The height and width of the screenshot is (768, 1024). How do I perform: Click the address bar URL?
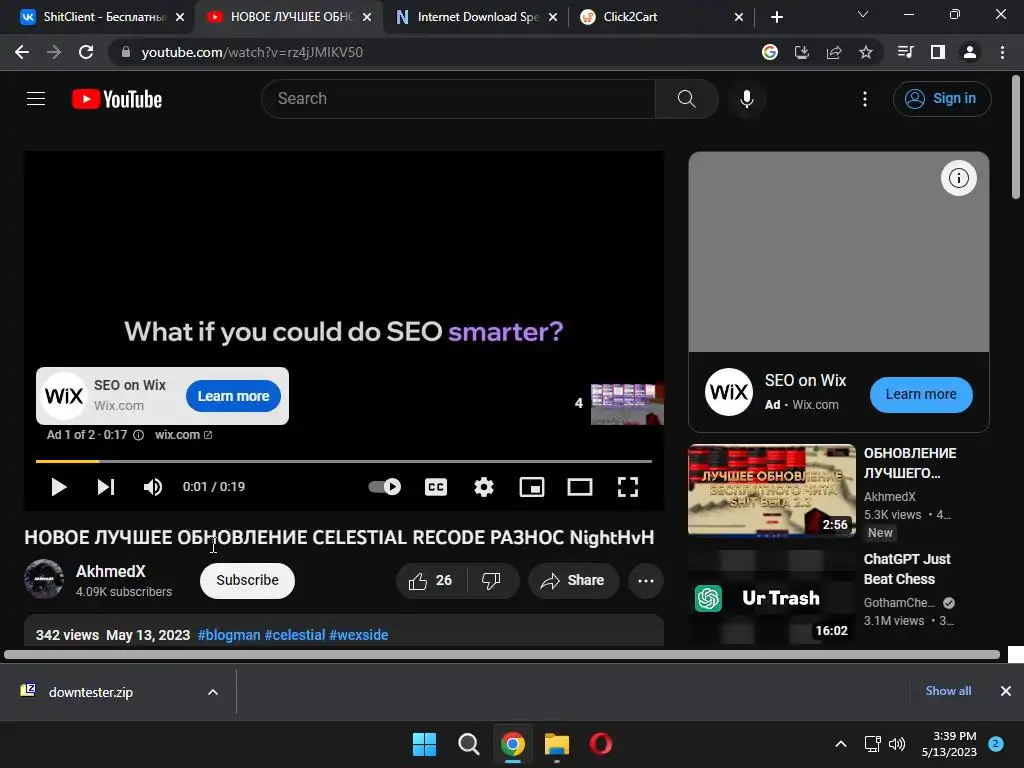click(252, 52)
